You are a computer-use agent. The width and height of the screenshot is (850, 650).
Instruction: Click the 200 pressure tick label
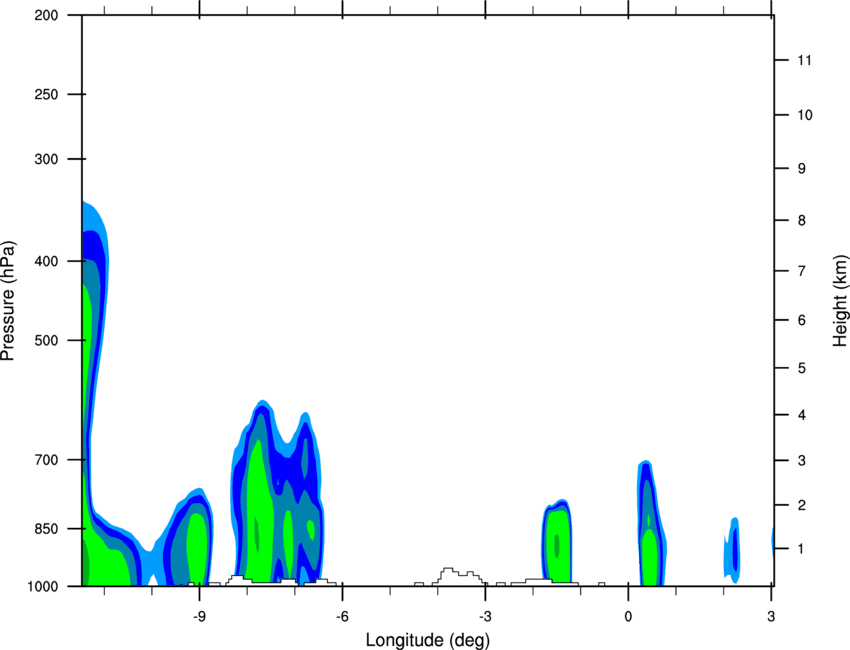[46, 15]
